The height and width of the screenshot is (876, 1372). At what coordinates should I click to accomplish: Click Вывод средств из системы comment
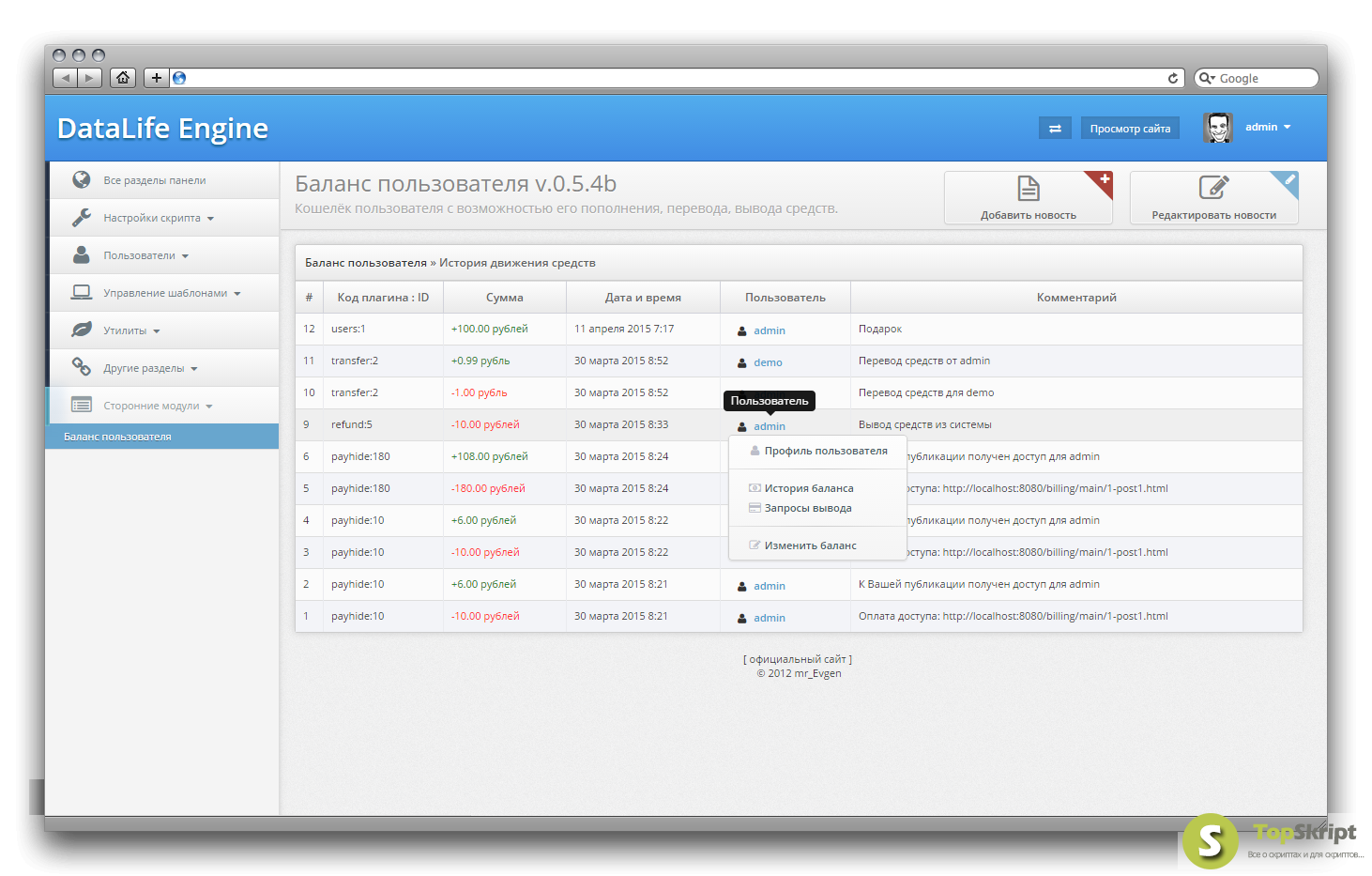[x=925, y=424]
